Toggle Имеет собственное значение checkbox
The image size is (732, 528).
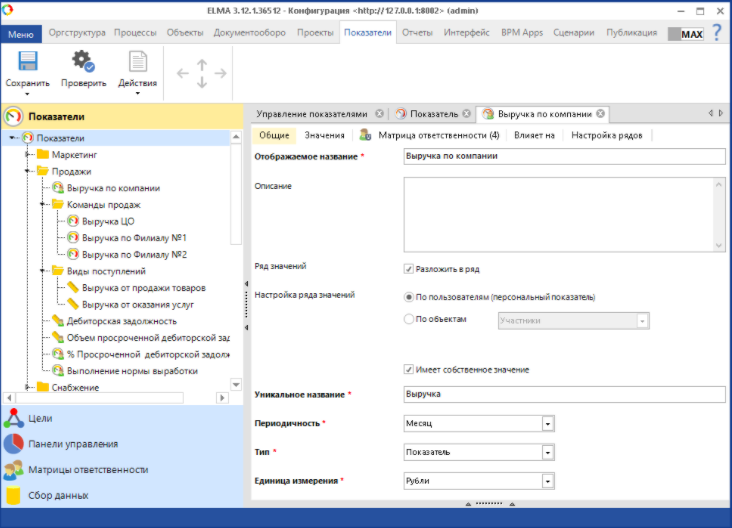click(x=409, y=370)
